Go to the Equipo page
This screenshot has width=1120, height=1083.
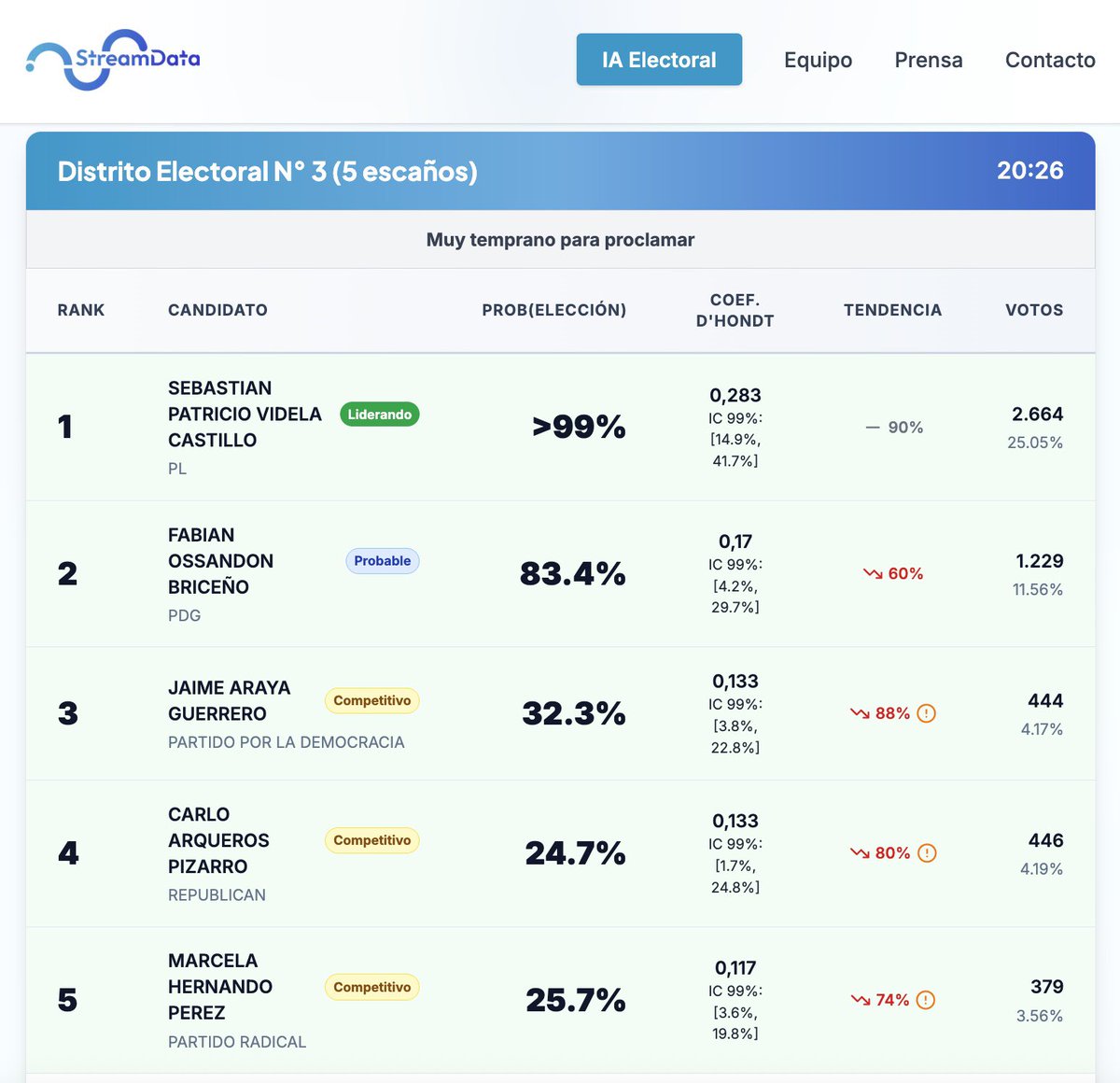point(818,60)
